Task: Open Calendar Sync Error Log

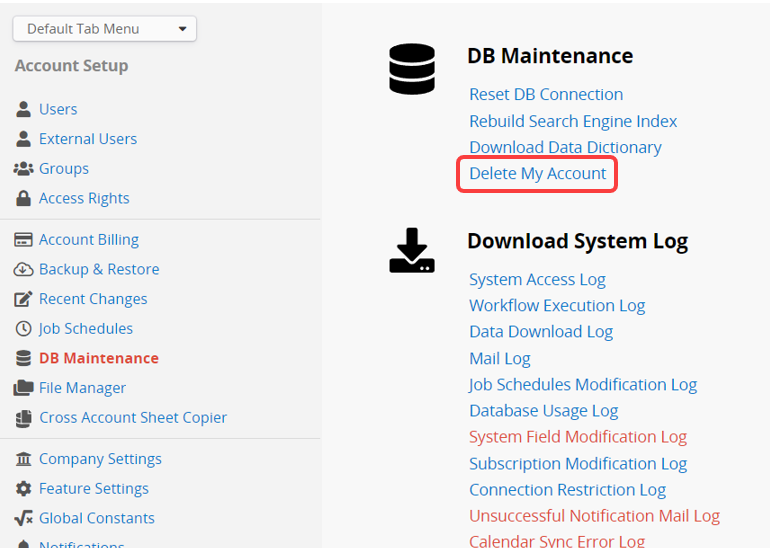Action: coord(557,541)
